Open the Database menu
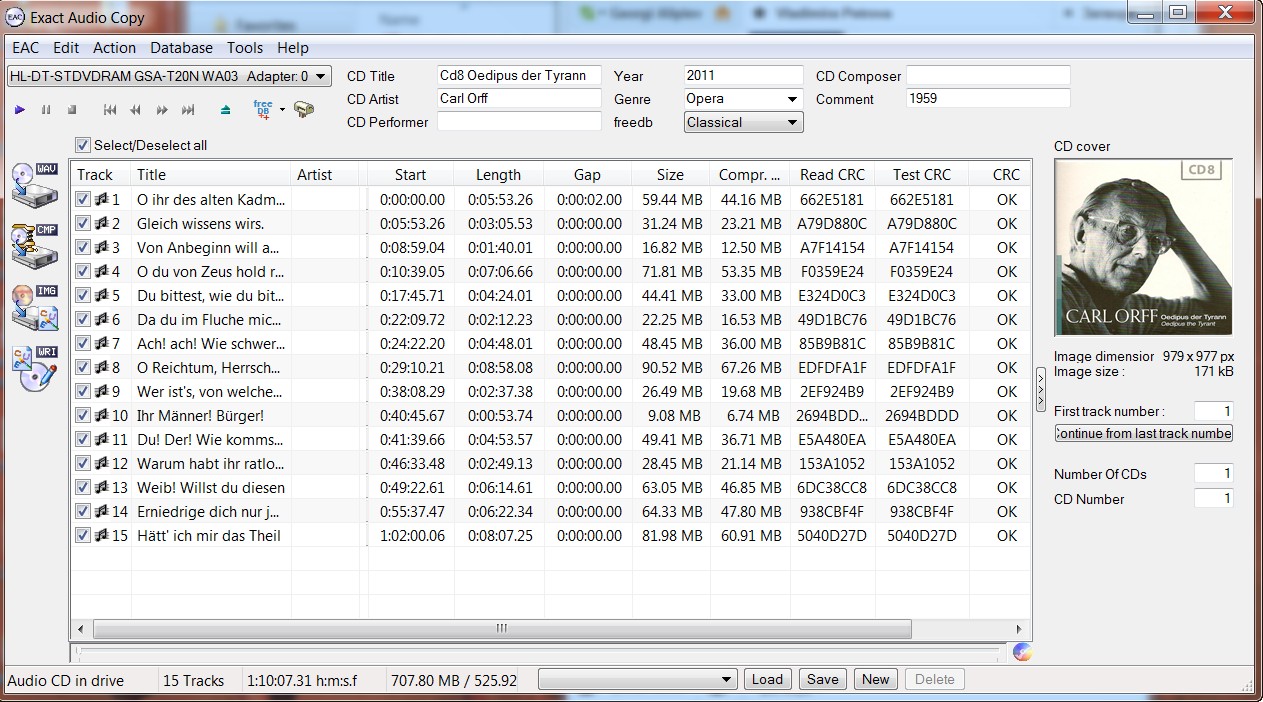 (181, 47)
